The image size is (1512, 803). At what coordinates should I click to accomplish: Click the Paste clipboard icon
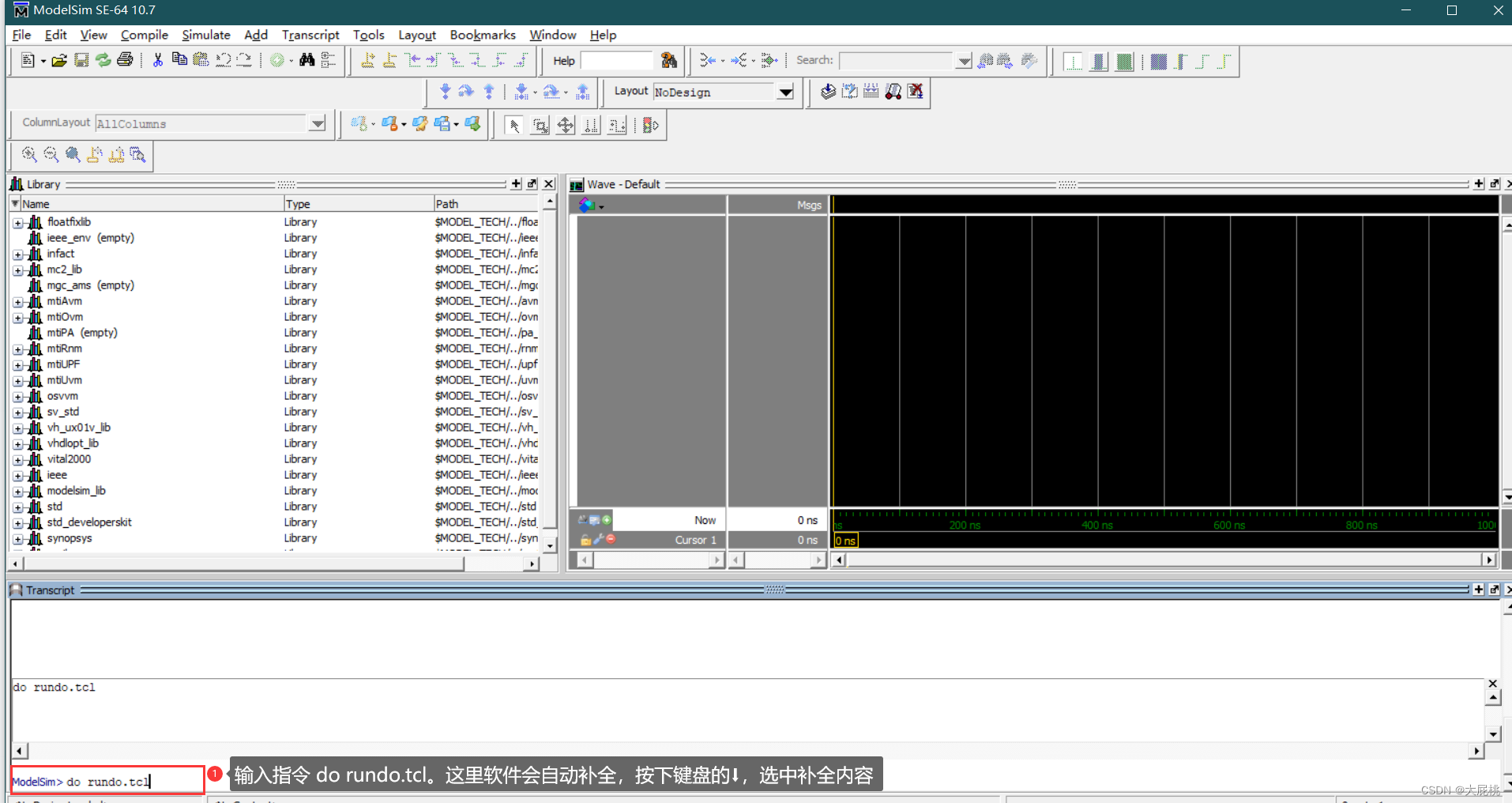[201, 60]
